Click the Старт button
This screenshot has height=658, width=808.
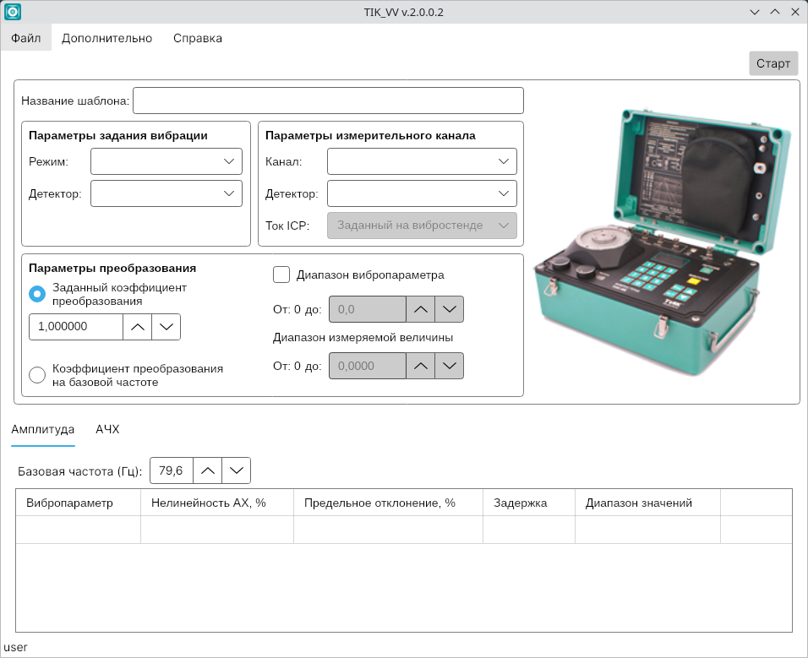[x=773, y=63]
